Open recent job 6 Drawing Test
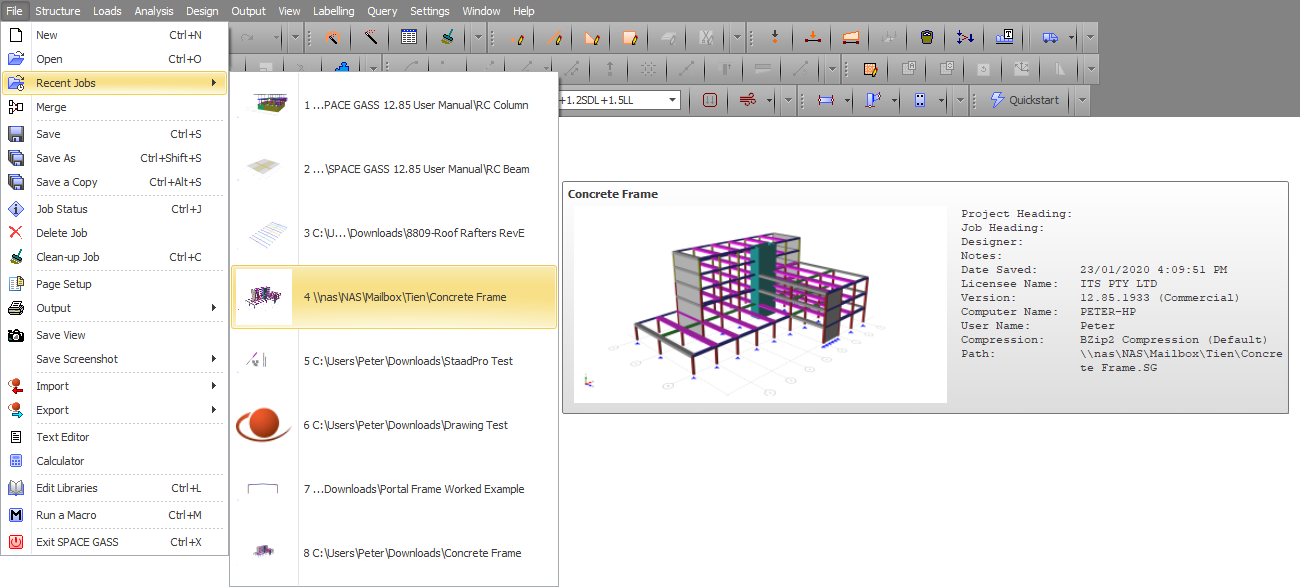 (394, 425)
